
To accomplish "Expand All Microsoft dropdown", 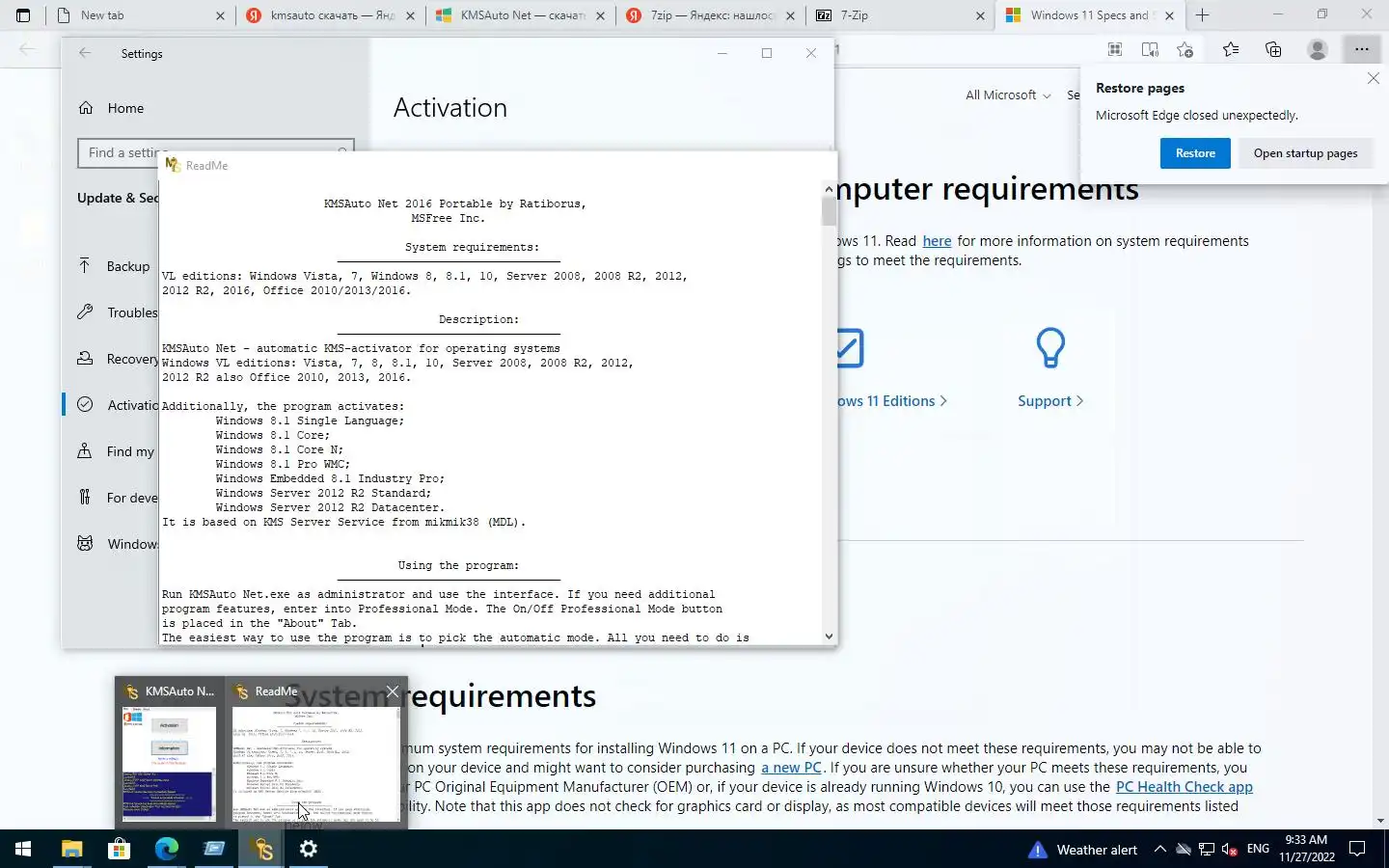I will point(1008,95).
